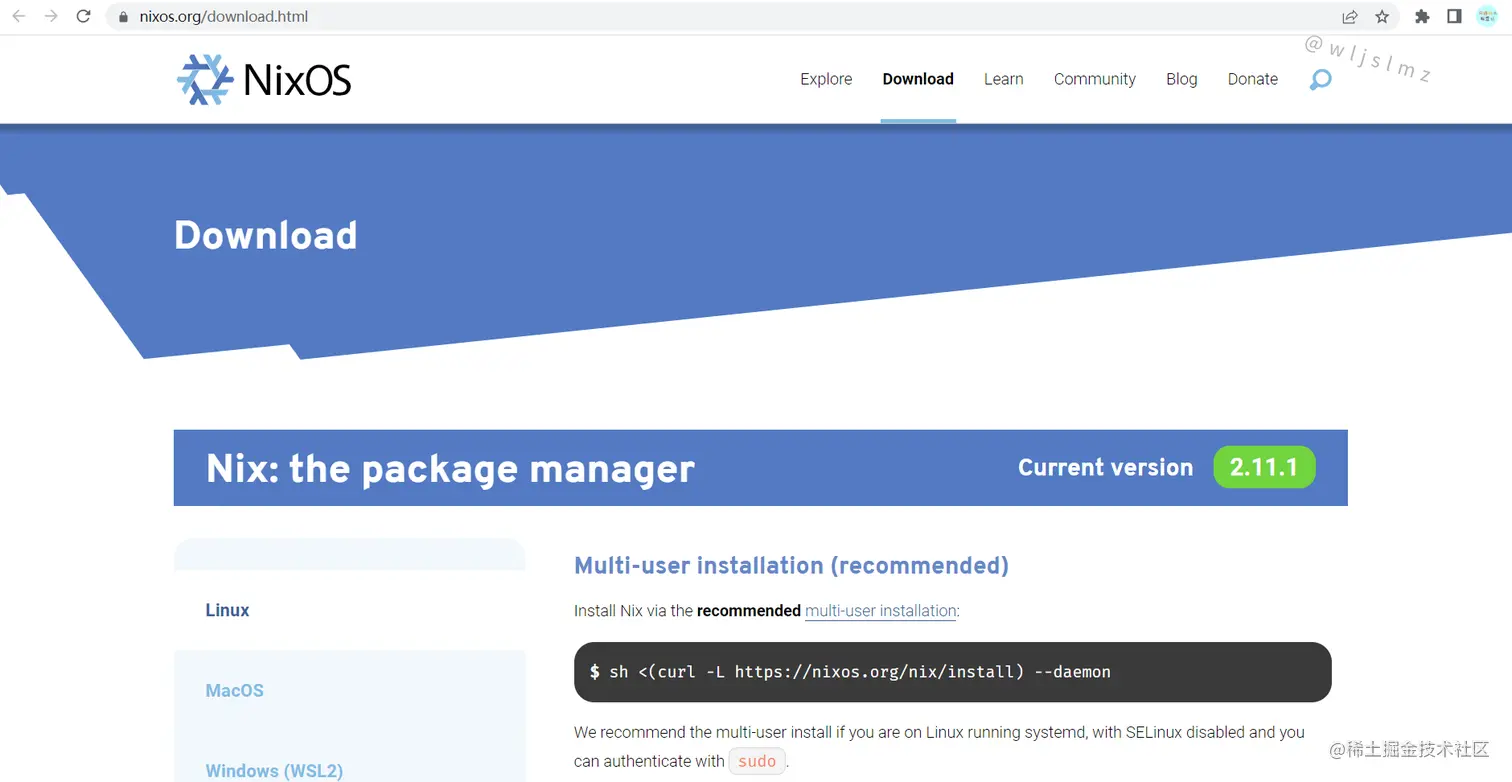Toggle the browser side panel icon
1512x782 pixels.
tap(1455, 16)
